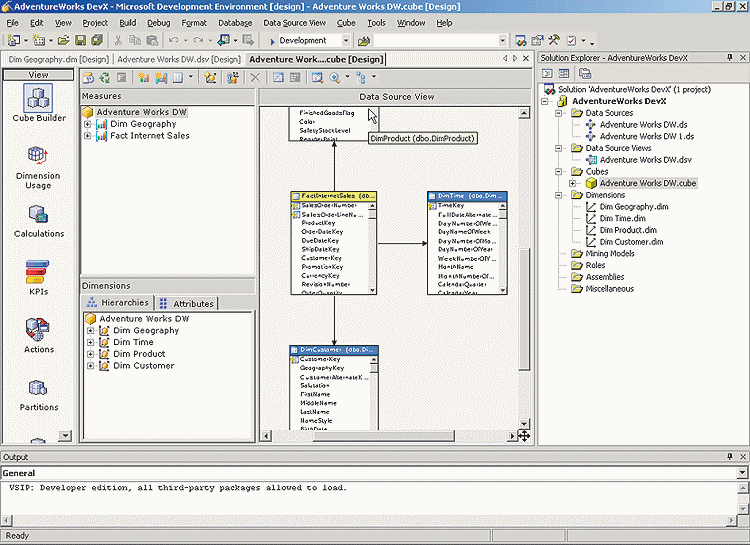Click the diagram pan navigator cross icon
Screen dimensions: 750x545
pyautogui.click(x=524, y=436)
